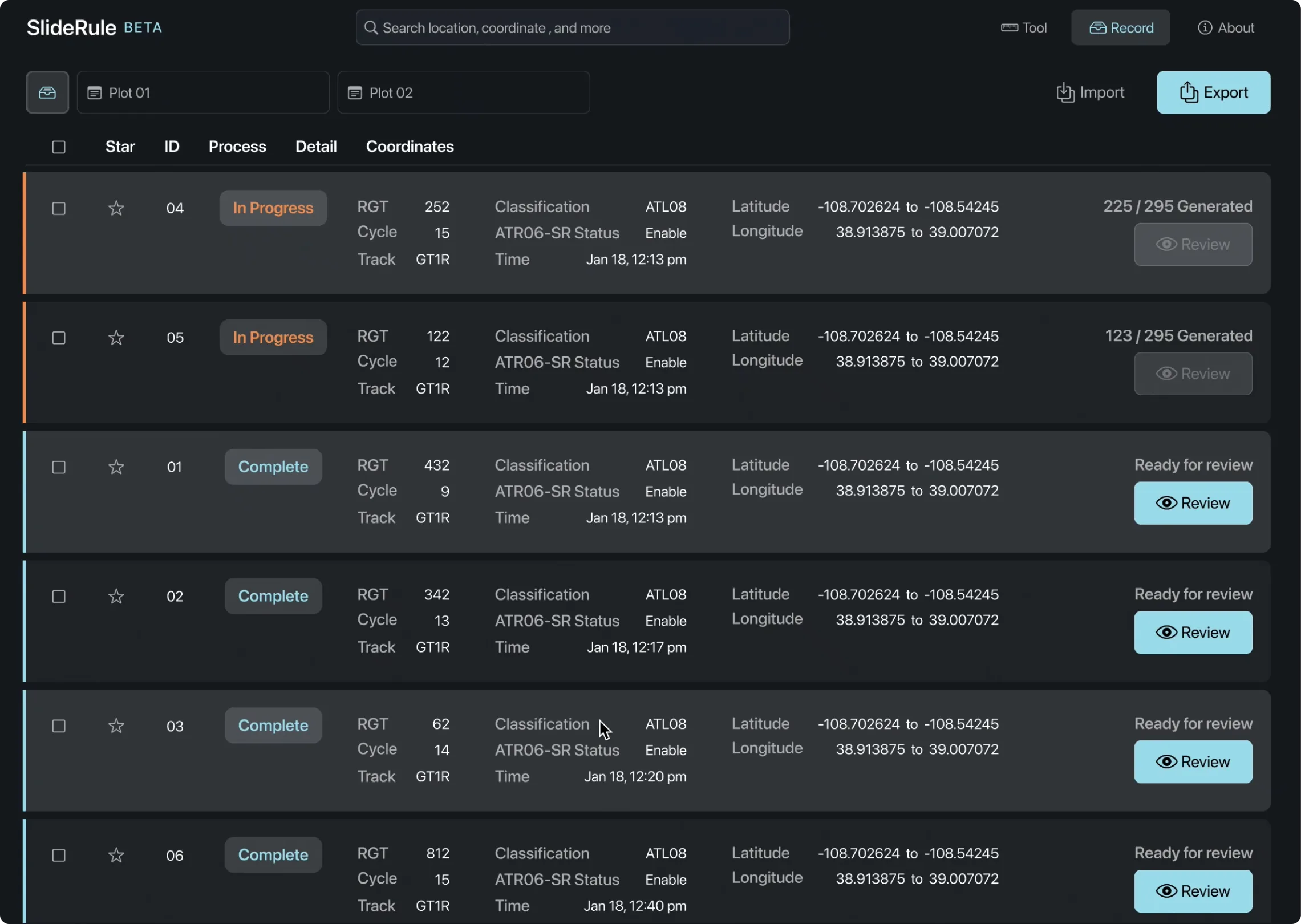Check the box for record 06

[59, 856]
